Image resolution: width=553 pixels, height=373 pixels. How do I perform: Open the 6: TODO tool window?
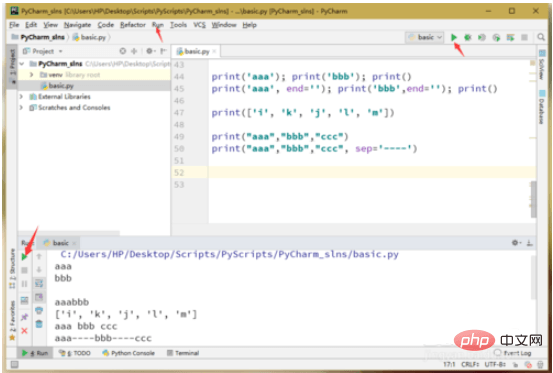74,353
